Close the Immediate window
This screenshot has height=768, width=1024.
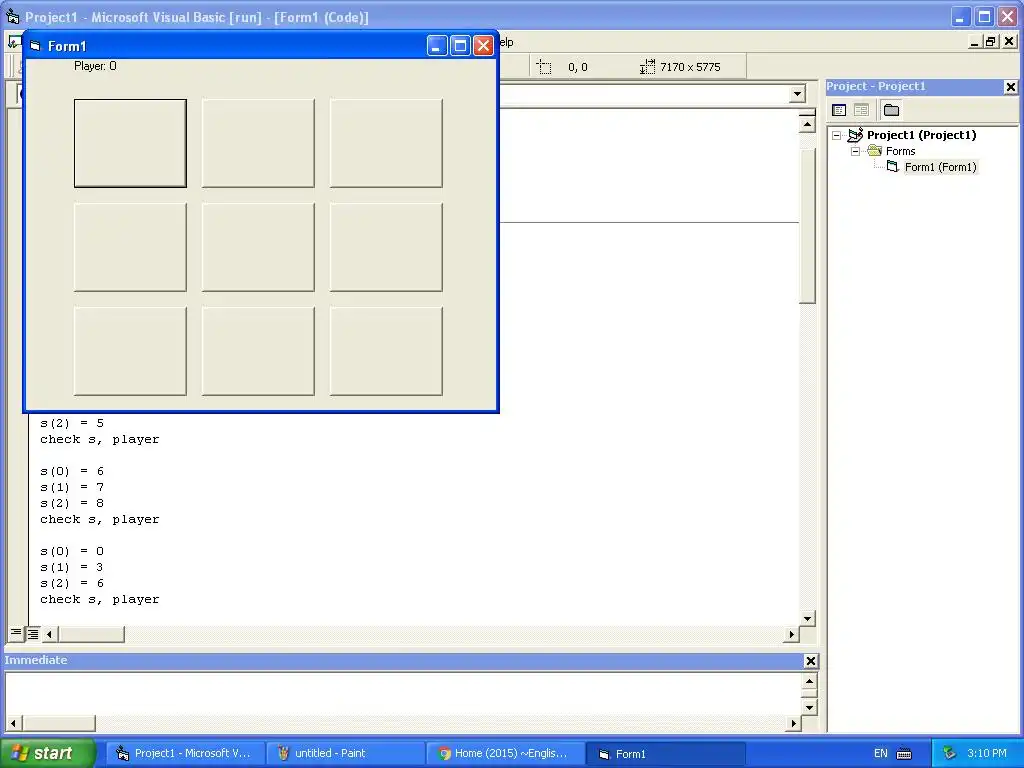point(810,661)
